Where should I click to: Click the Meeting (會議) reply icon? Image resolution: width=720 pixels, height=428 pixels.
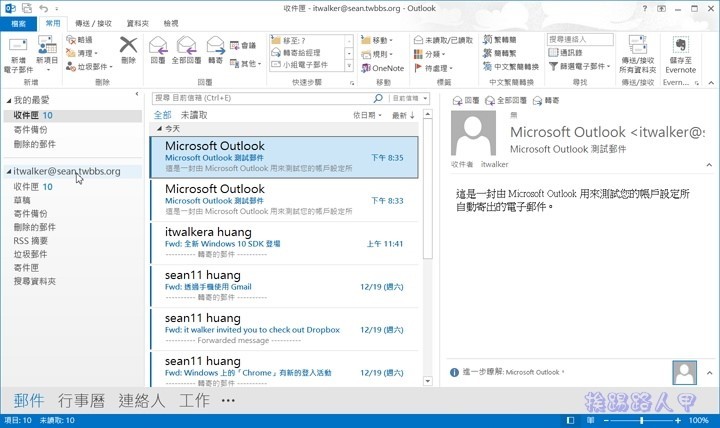(234, 45)
